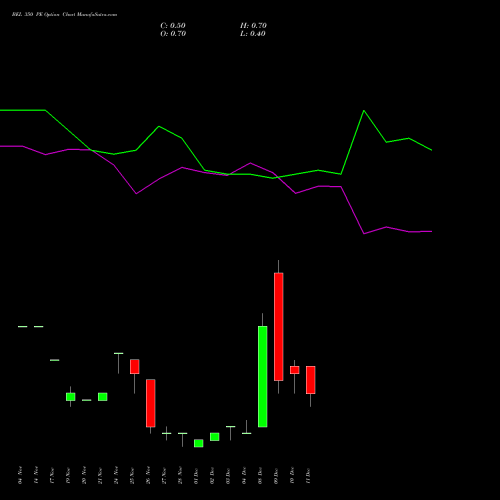Select the tall green candle for 08 Dec
The height and width of the screenshot is (500, 500).
[263, 376]
